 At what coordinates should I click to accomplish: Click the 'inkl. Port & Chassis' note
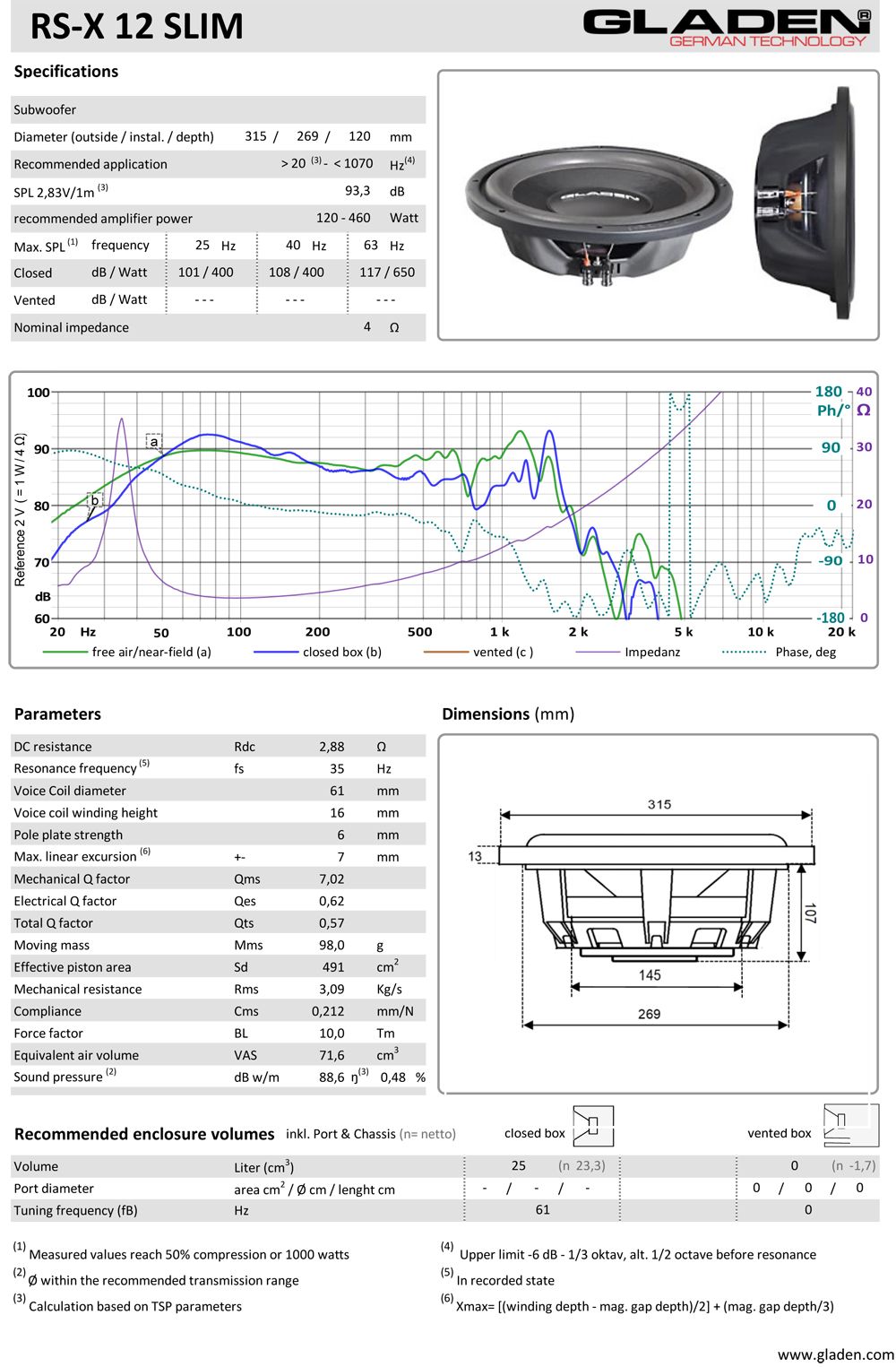click(x=340, y=1134)
